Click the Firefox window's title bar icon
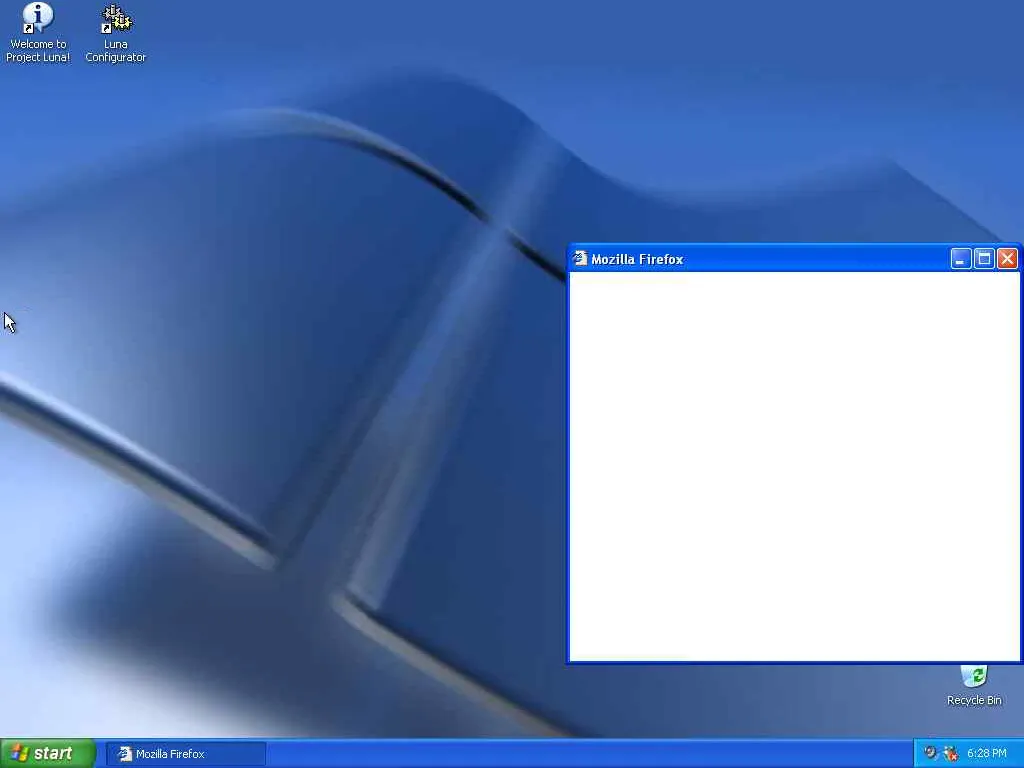 [579, 259]
